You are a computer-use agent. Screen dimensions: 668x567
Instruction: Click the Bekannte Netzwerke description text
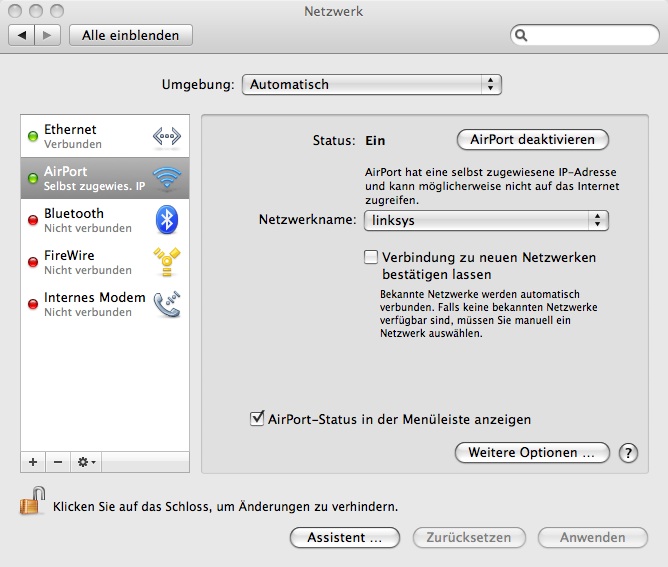coord(489,314)
